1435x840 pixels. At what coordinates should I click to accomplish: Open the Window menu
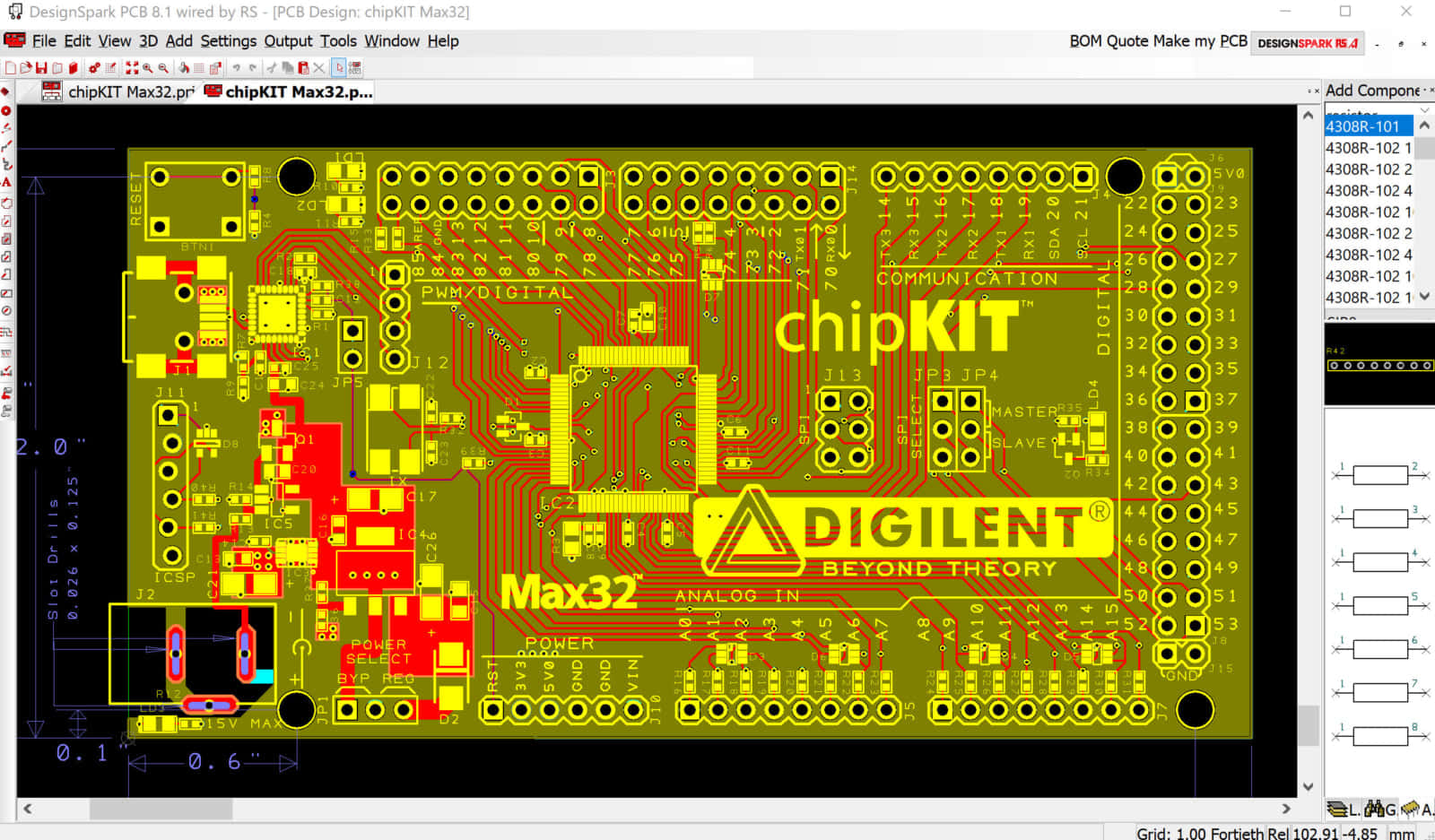(x=392, y=41)
